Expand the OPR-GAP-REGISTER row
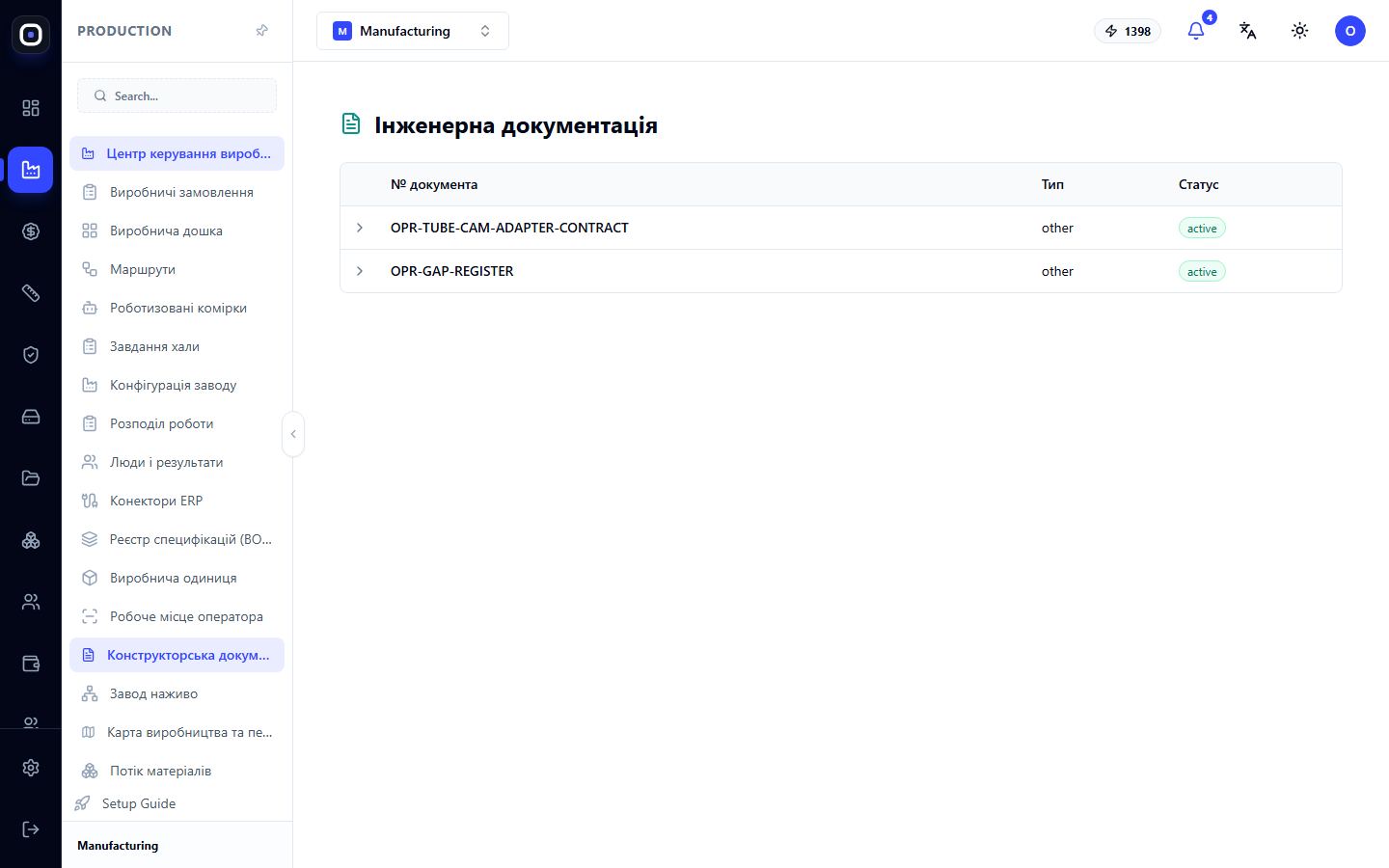The height and width of the screenshot is (868, 1389). 360,271
